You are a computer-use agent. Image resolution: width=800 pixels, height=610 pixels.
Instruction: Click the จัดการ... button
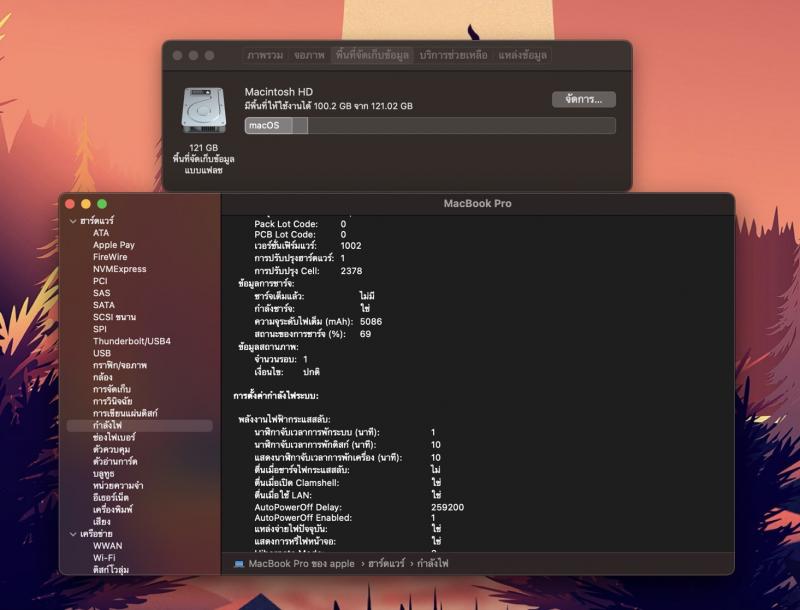pos(584,99)
